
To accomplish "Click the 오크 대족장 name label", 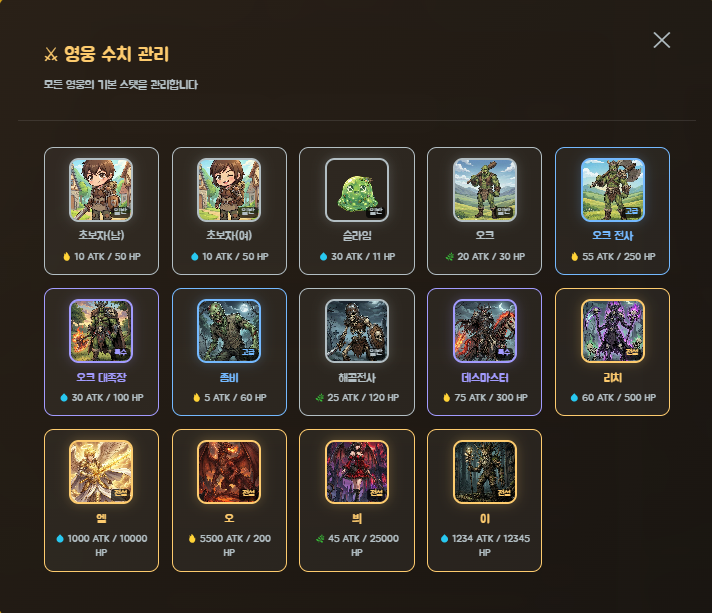I will pos(101,377).
